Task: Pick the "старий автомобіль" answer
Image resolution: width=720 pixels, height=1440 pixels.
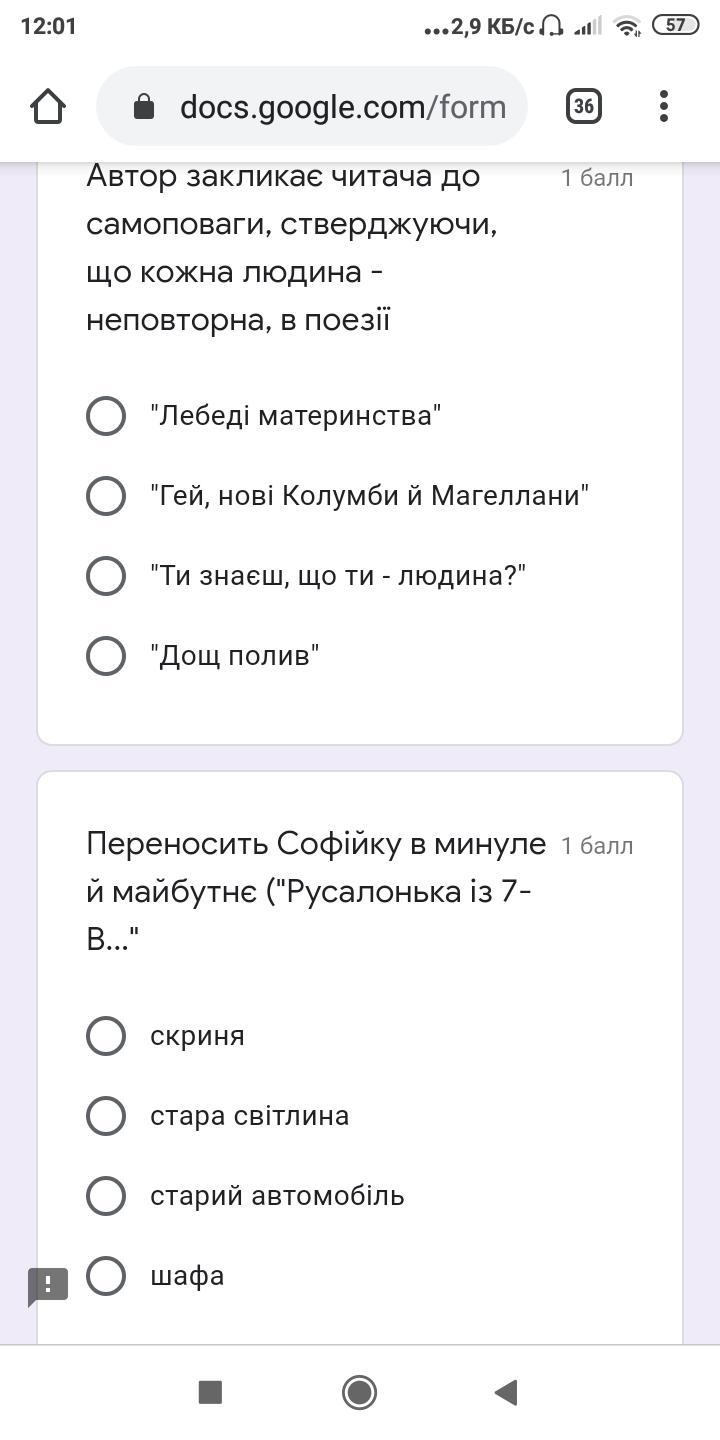Action: click(x=106, y=1196)
